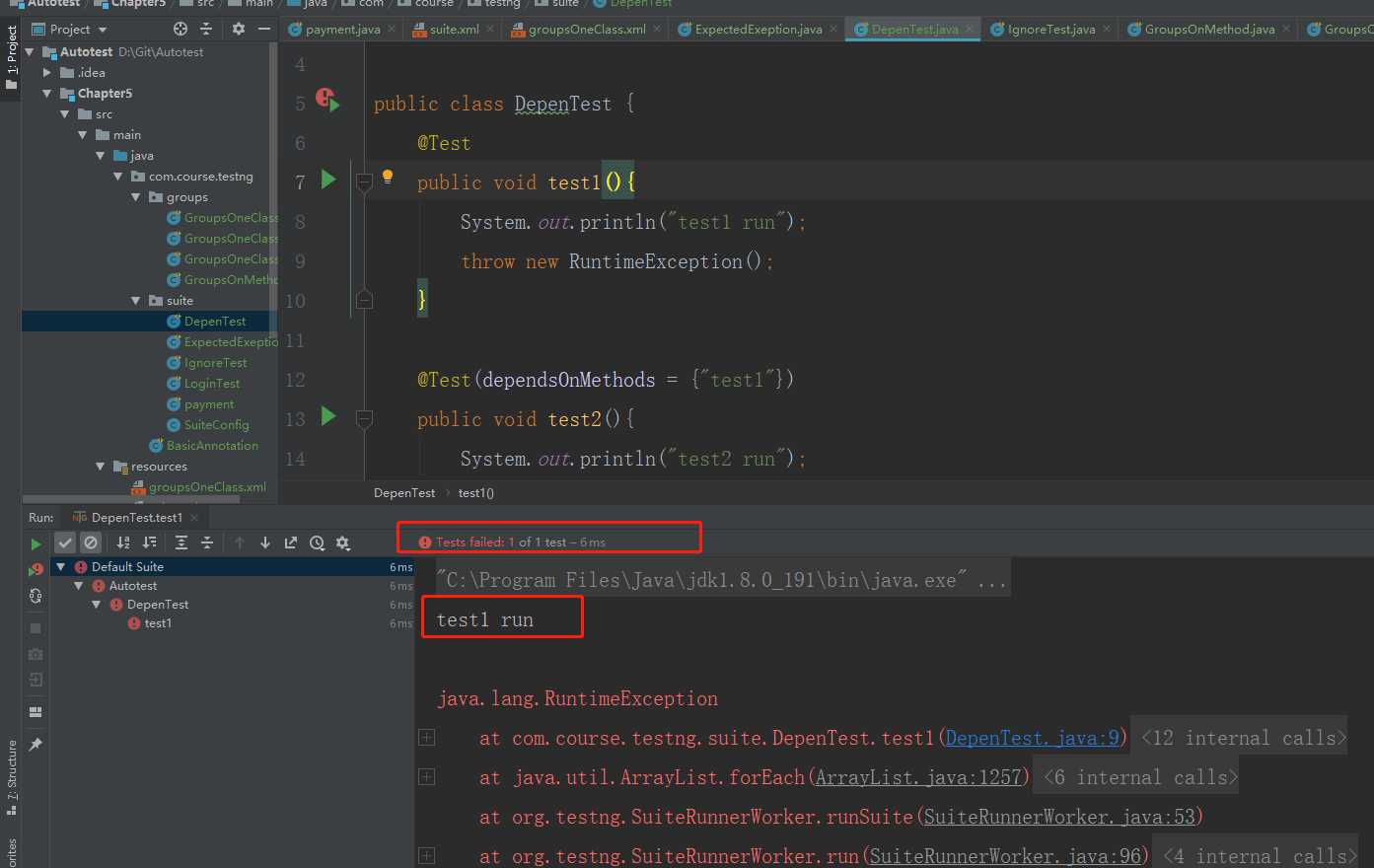The image size is (1374, 868).
Task: Collapse DepenTest node in test results
Action: 97,605
